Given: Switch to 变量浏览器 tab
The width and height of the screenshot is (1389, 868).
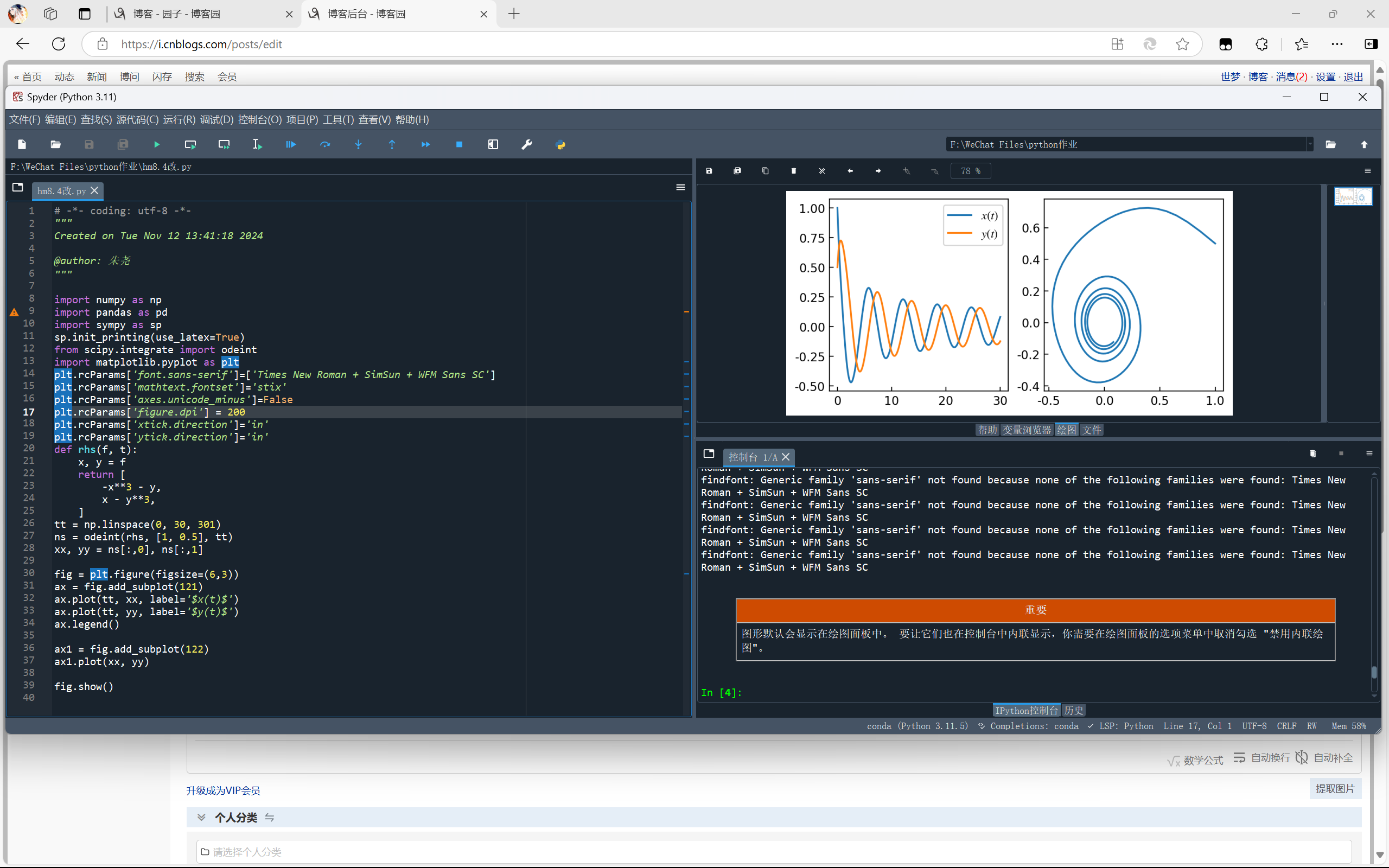Looking at the screenshot, I should point(1026,430).
